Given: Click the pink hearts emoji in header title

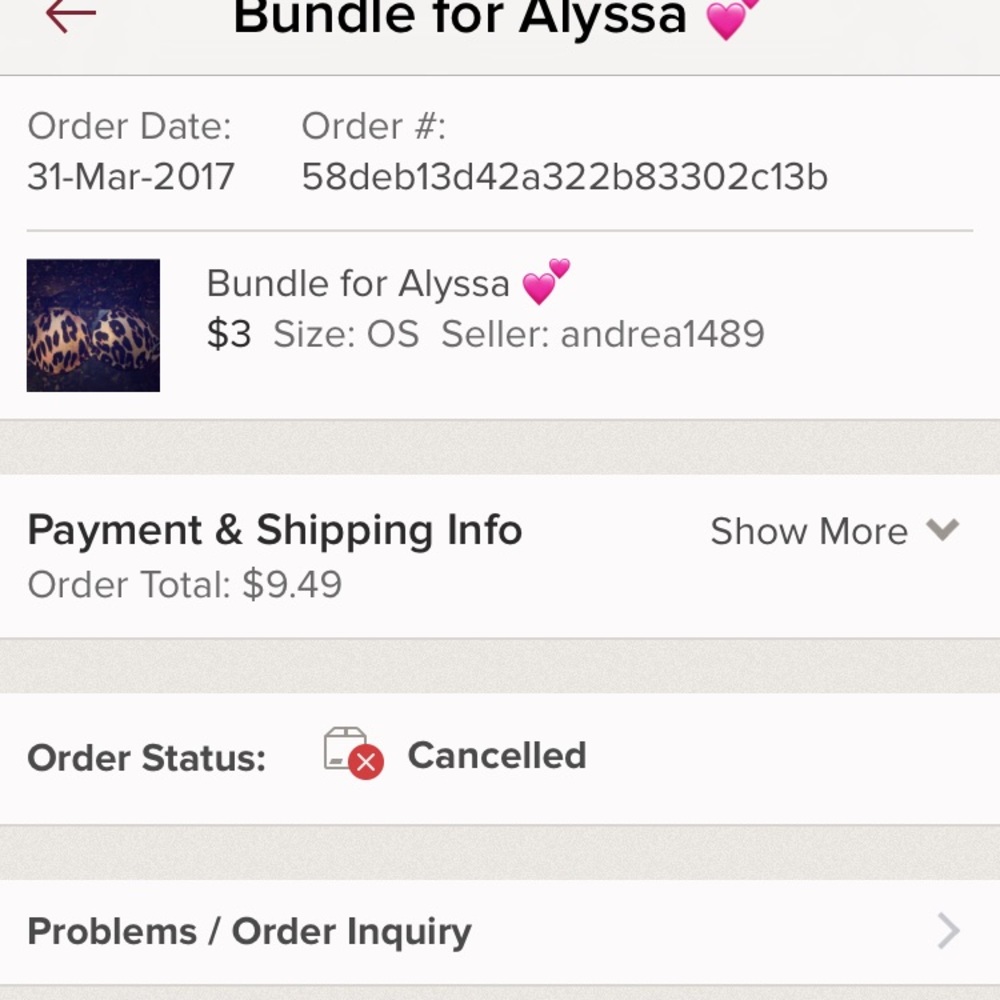Looking at the screenshot, I should pos(732,16).
